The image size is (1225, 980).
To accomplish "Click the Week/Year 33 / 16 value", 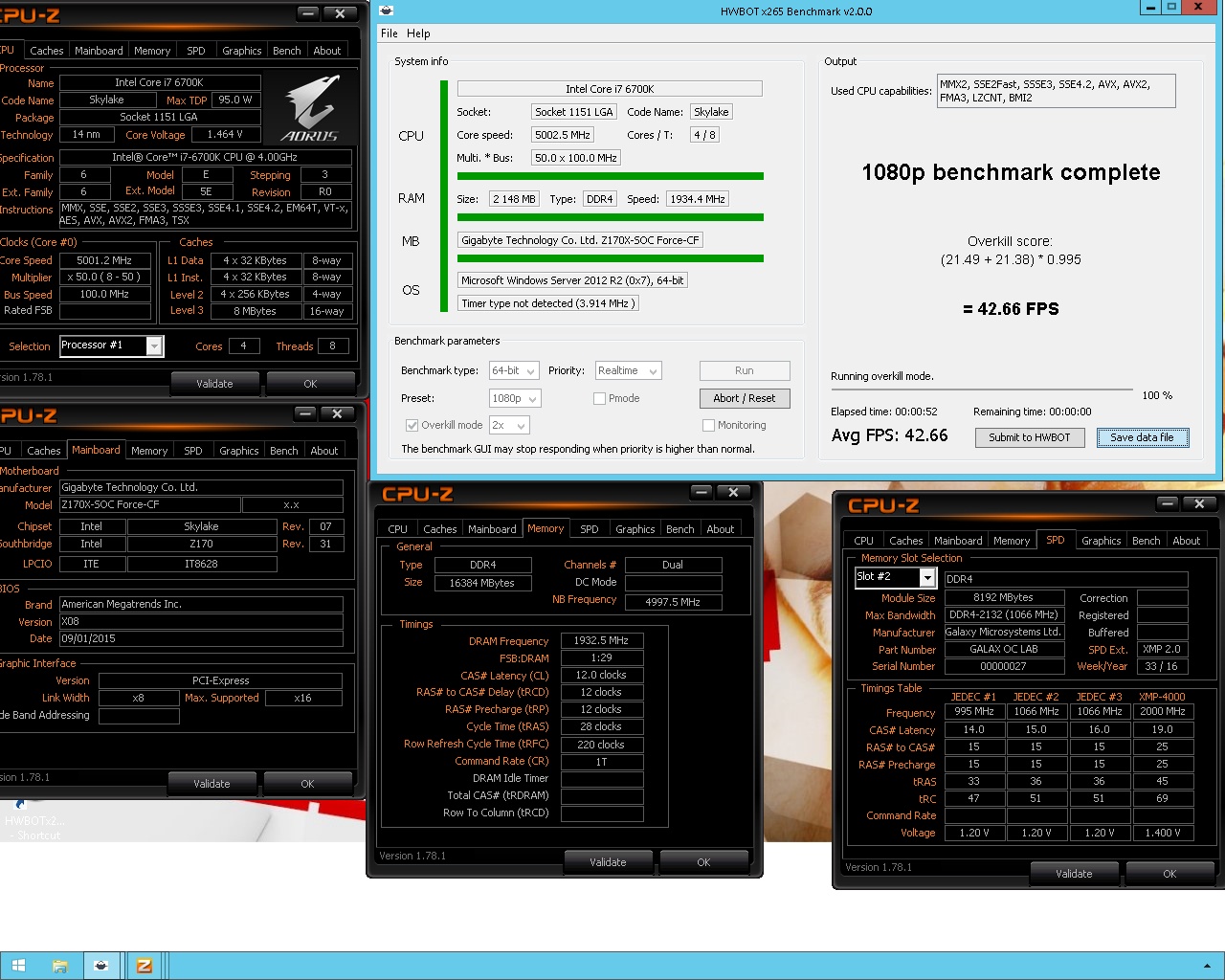I will coord(1161,666).
